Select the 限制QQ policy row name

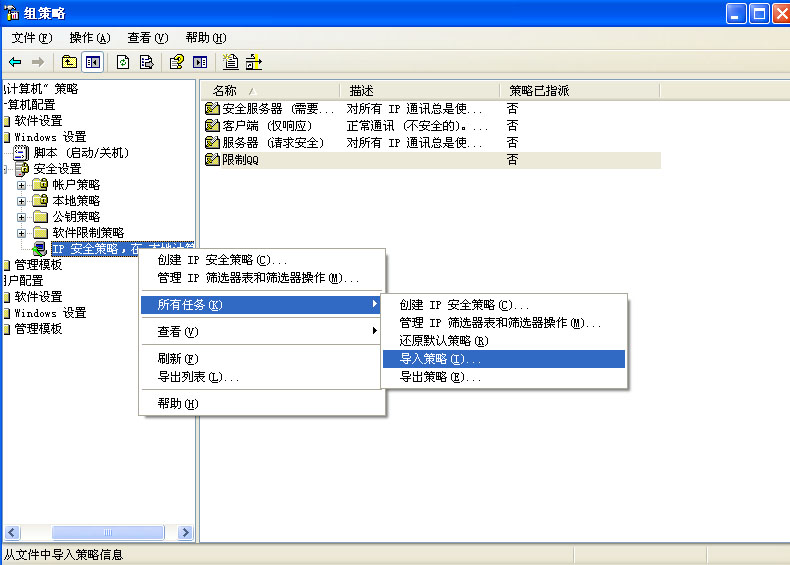[x=240, y=159]
